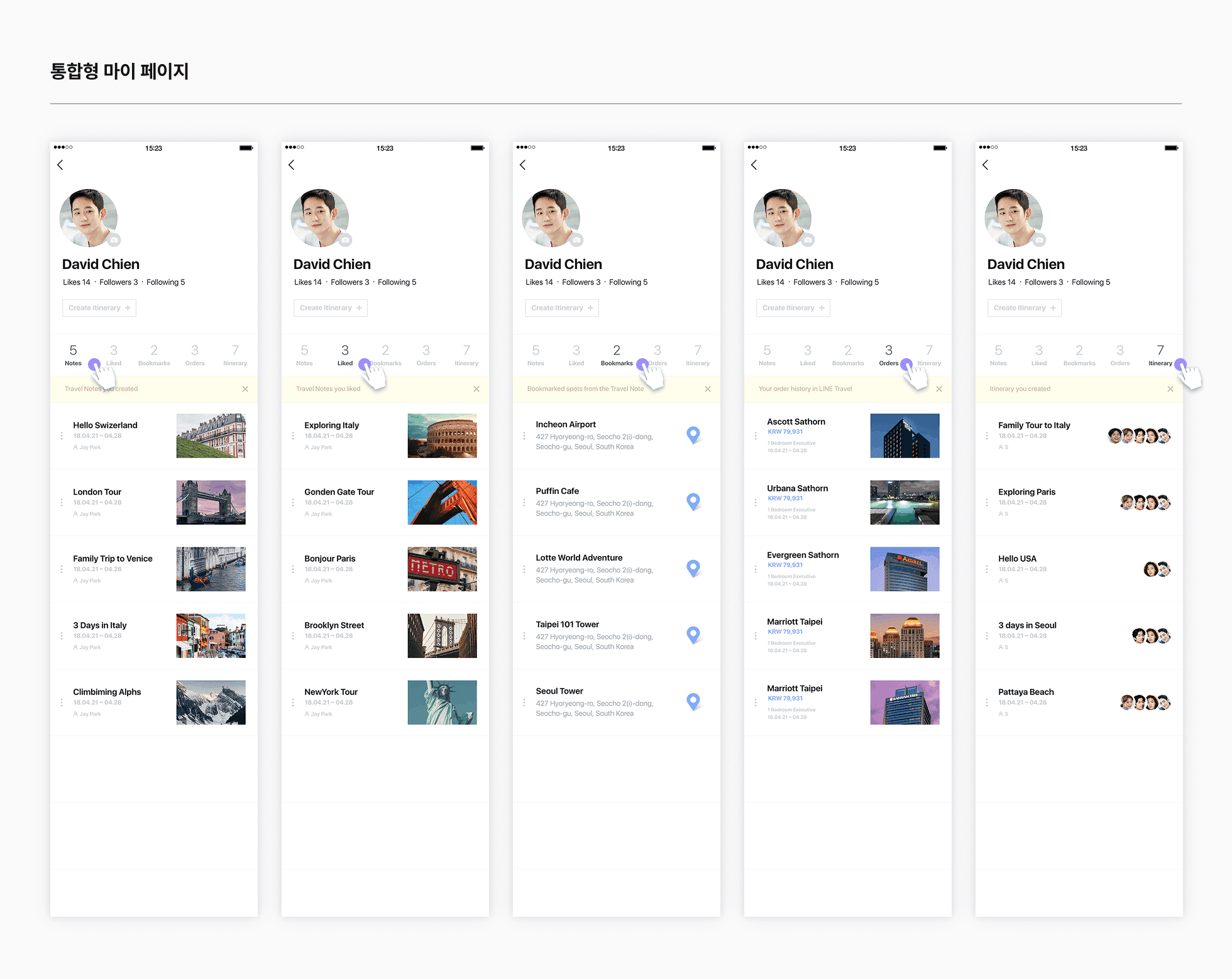The height and width of the screenshot is (979, 1232).
Task: Open Itinerary tab on second screen
Action: (x=466, y=355)
